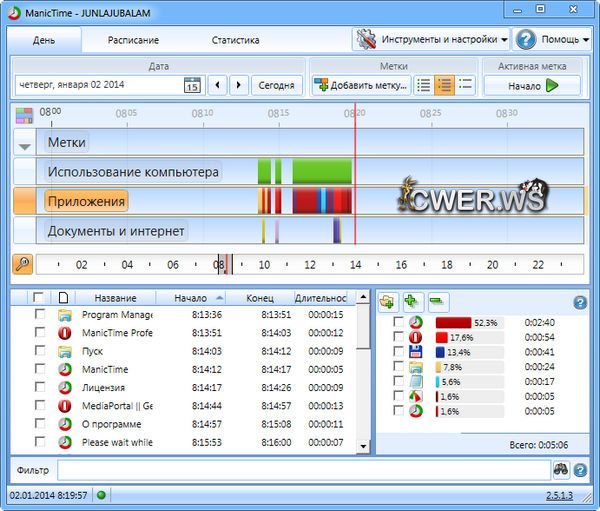The width and height of the screenshot is (600, 511).
Task: Click the green minus collapse icon
Action: 437,302
